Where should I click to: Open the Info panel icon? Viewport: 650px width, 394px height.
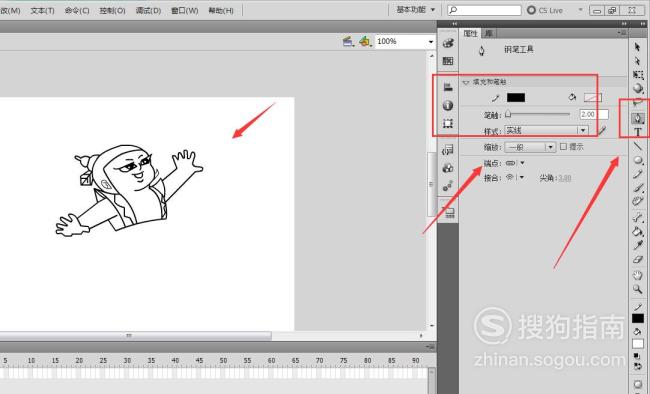click(448, 105)
